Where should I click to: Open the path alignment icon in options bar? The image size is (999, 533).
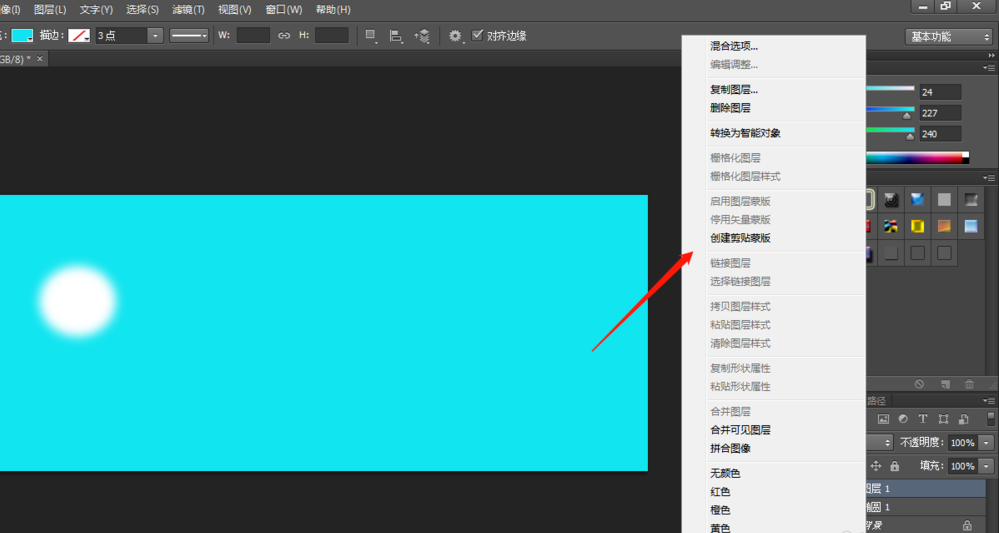[x=397, y=36]
